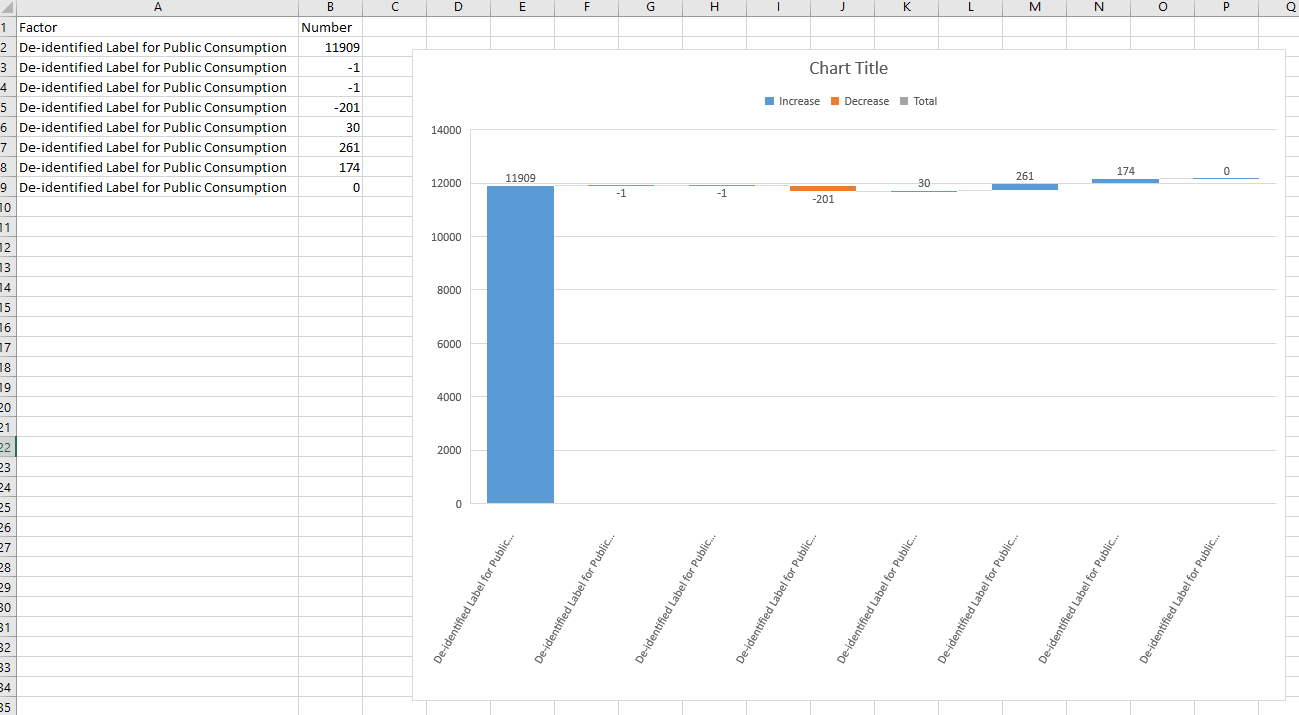1299x715 pixels.
Task: Click the orange Decrease legend swatch
Action: coord(835,101)
